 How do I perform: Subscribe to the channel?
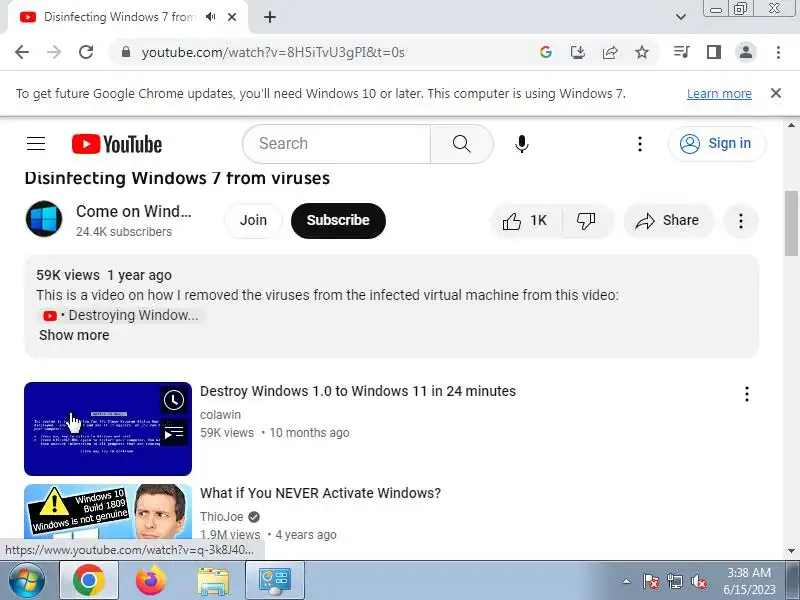338,220
